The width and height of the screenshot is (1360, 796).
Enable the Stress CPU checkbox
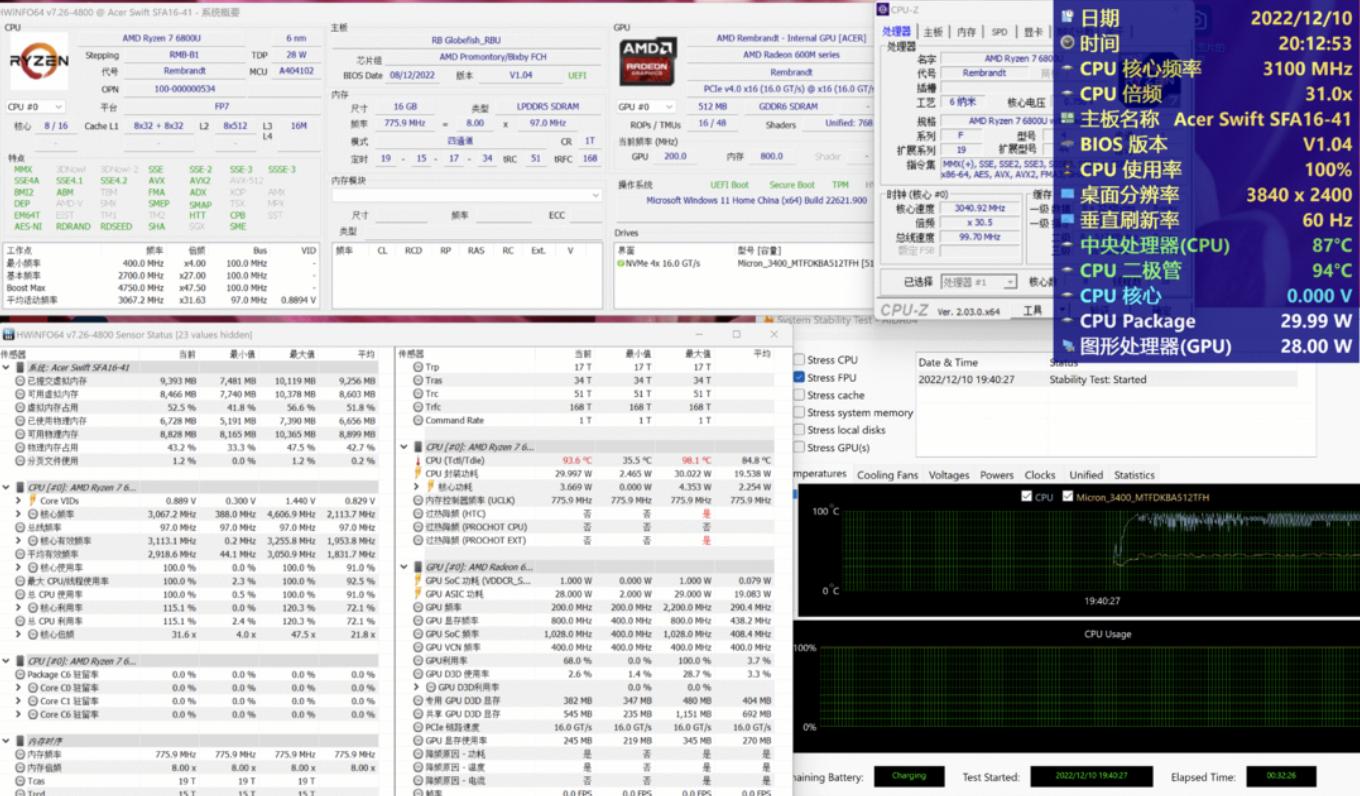[799, 360]
